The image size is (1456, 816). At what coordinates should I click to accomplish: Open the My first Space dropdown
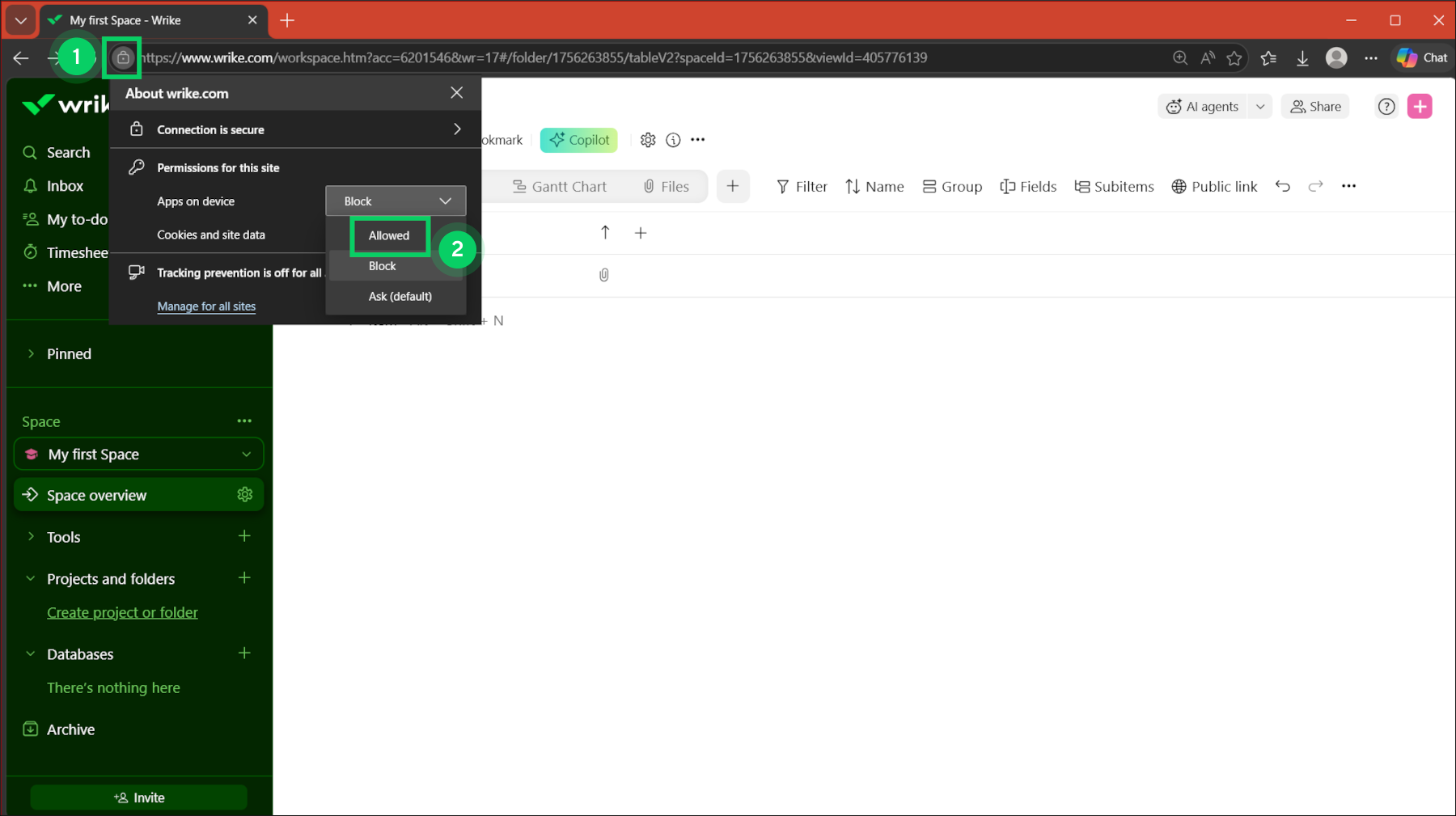[139, 455]
